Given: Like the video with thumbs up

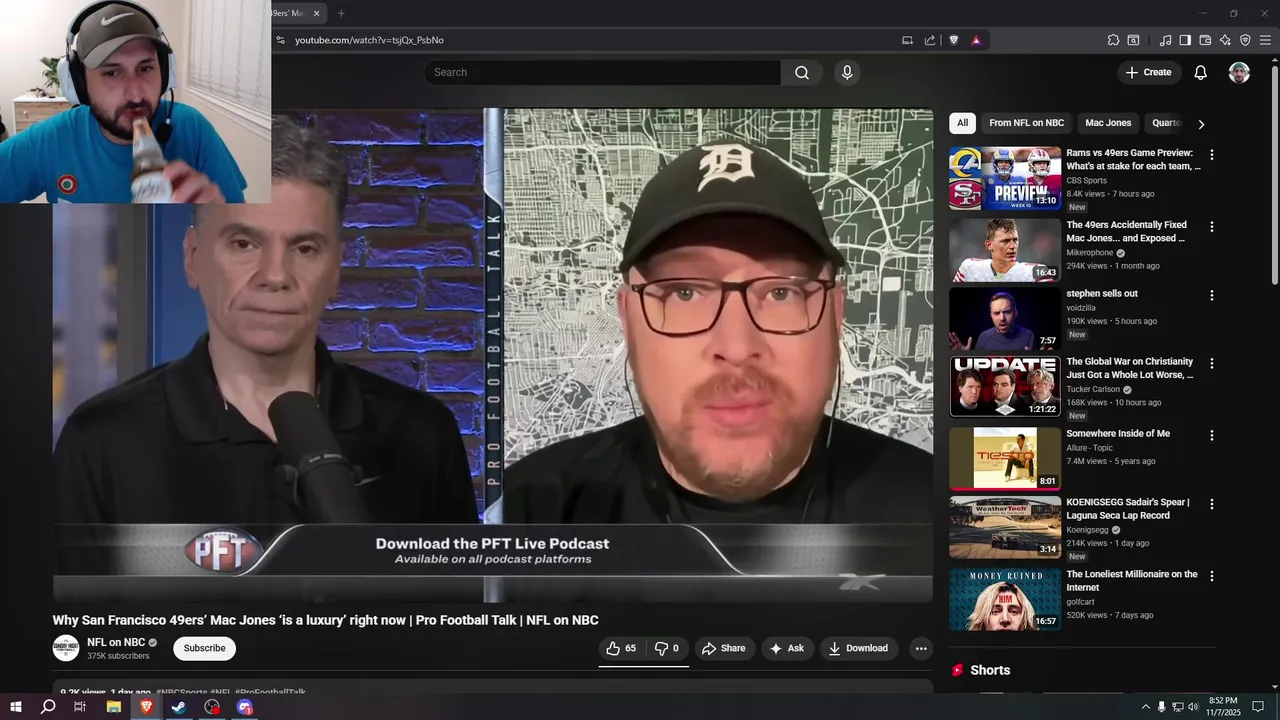Looking at the screenshot, I should (622, 648).
